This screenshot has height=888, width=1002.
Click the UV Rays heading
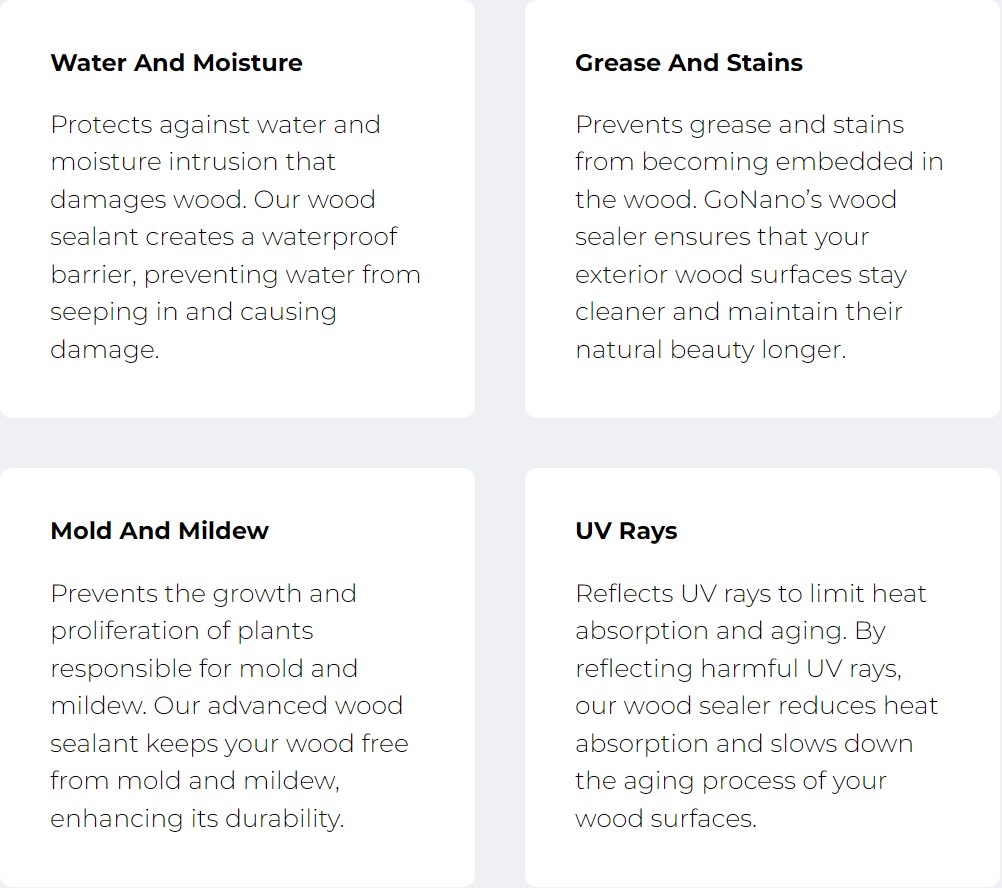pyautogui.click(x=626, y=532)
